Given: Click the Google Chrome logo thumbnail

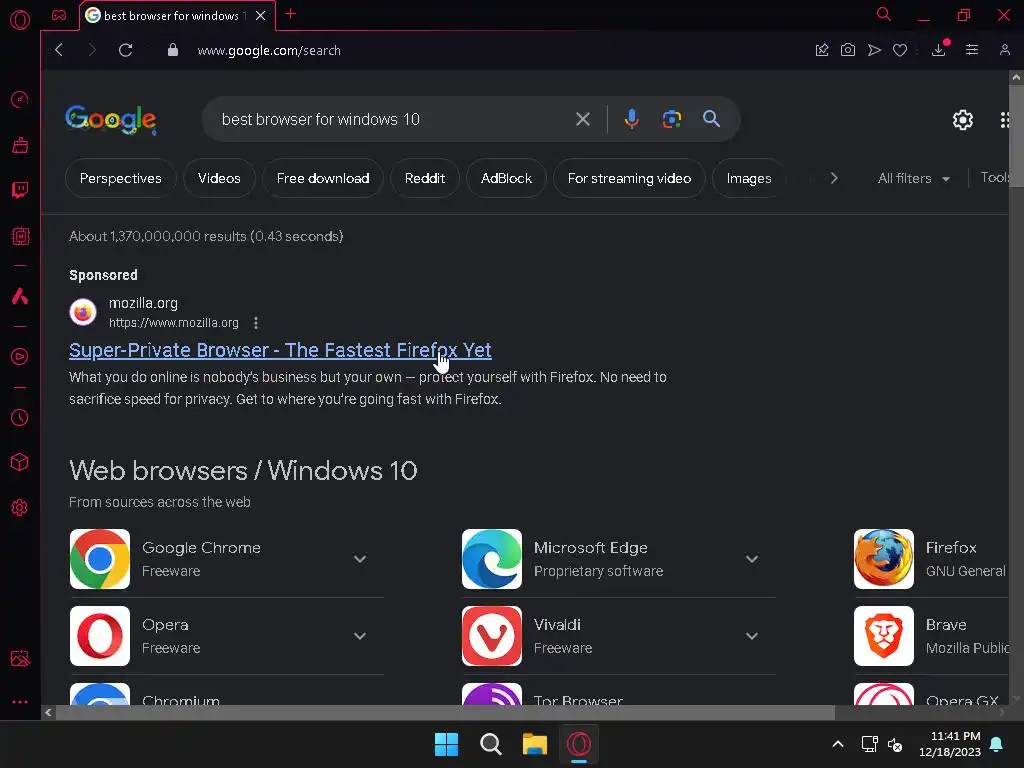Looking at the screenshot, I should coord(100,559).
